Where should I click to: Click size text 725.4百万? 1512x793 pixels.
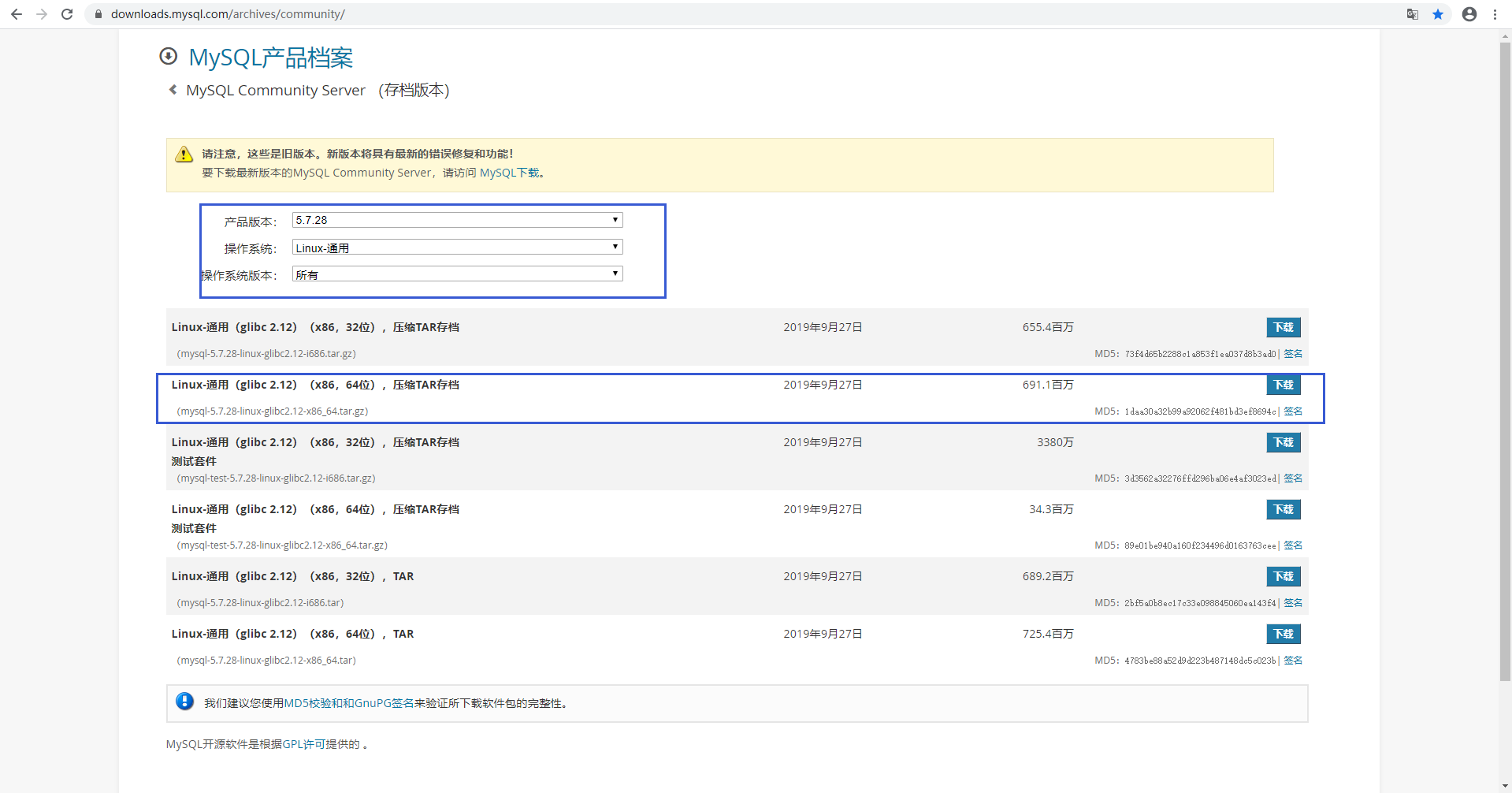point(1048,634)
